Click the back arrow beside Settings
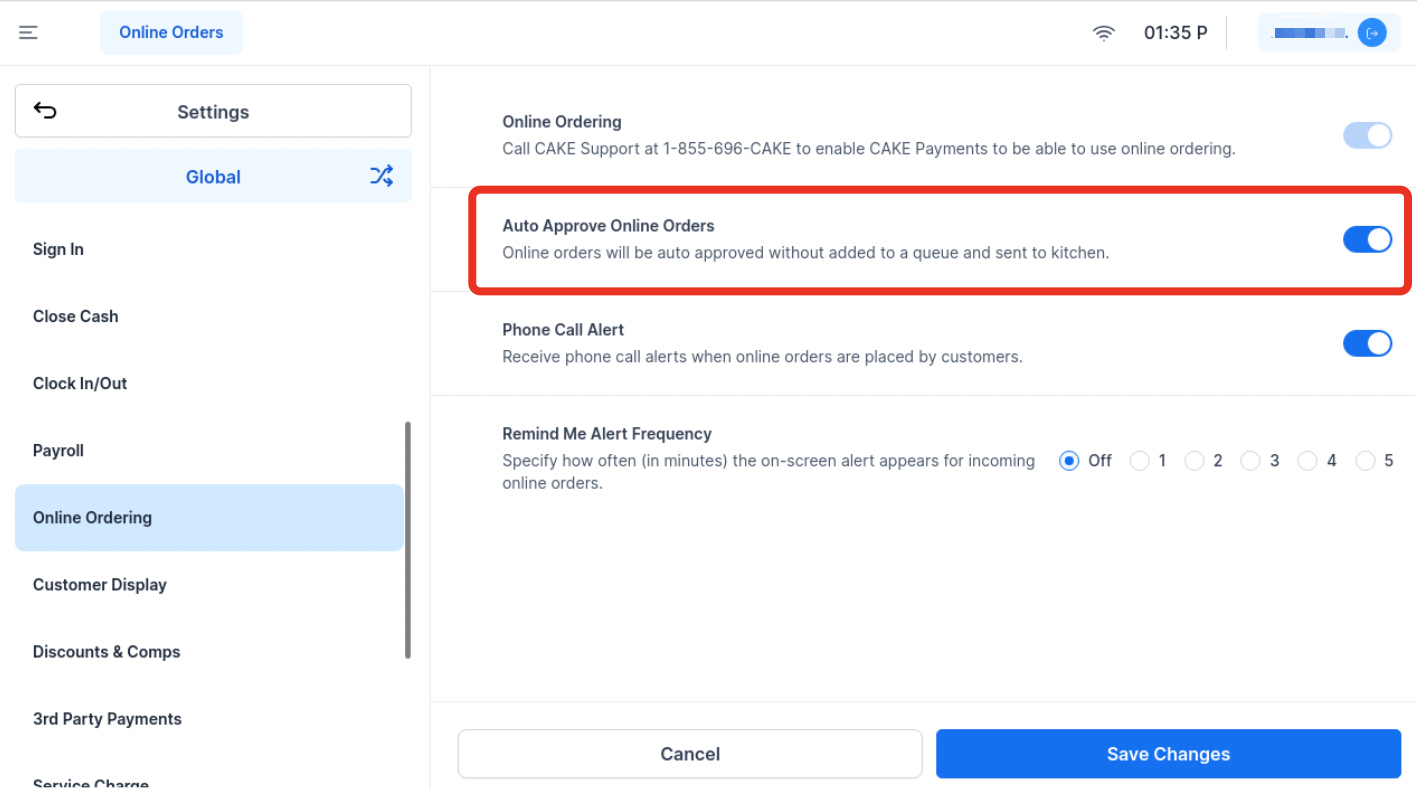The height and width of the screenshot is (790, 1417). 45,111
